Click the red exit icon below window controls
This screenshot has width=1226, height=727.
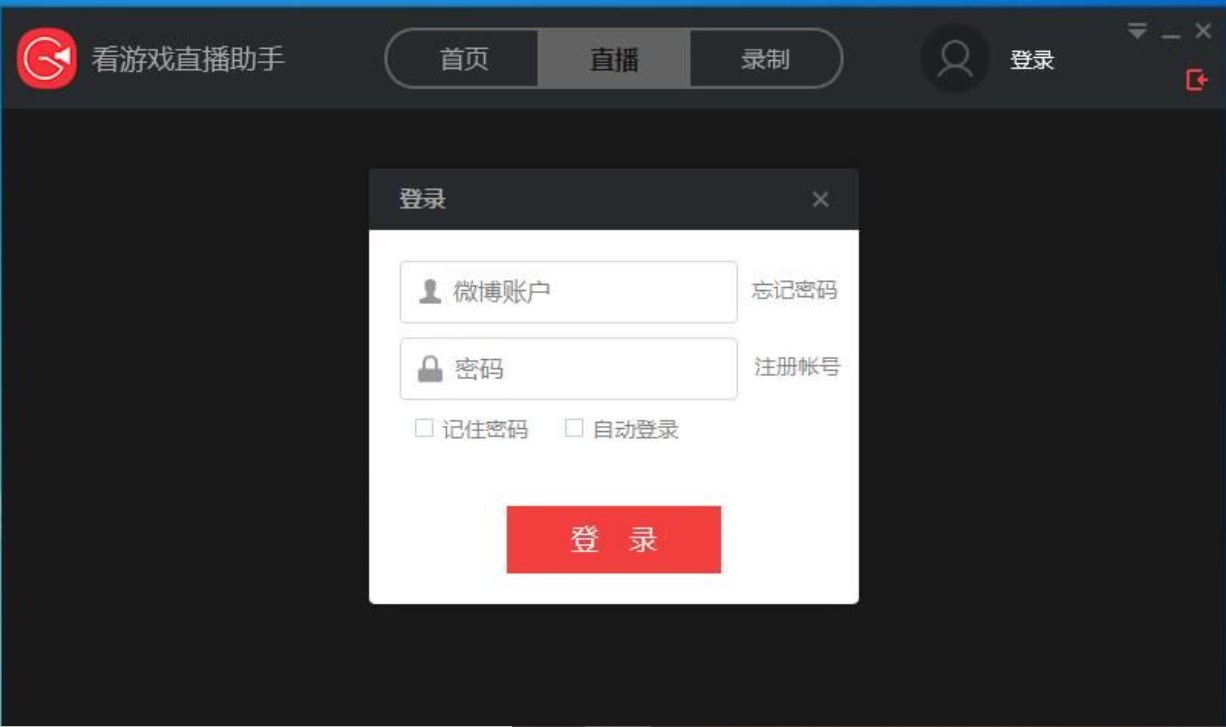pyautogui.click(x=1196, y=79)
